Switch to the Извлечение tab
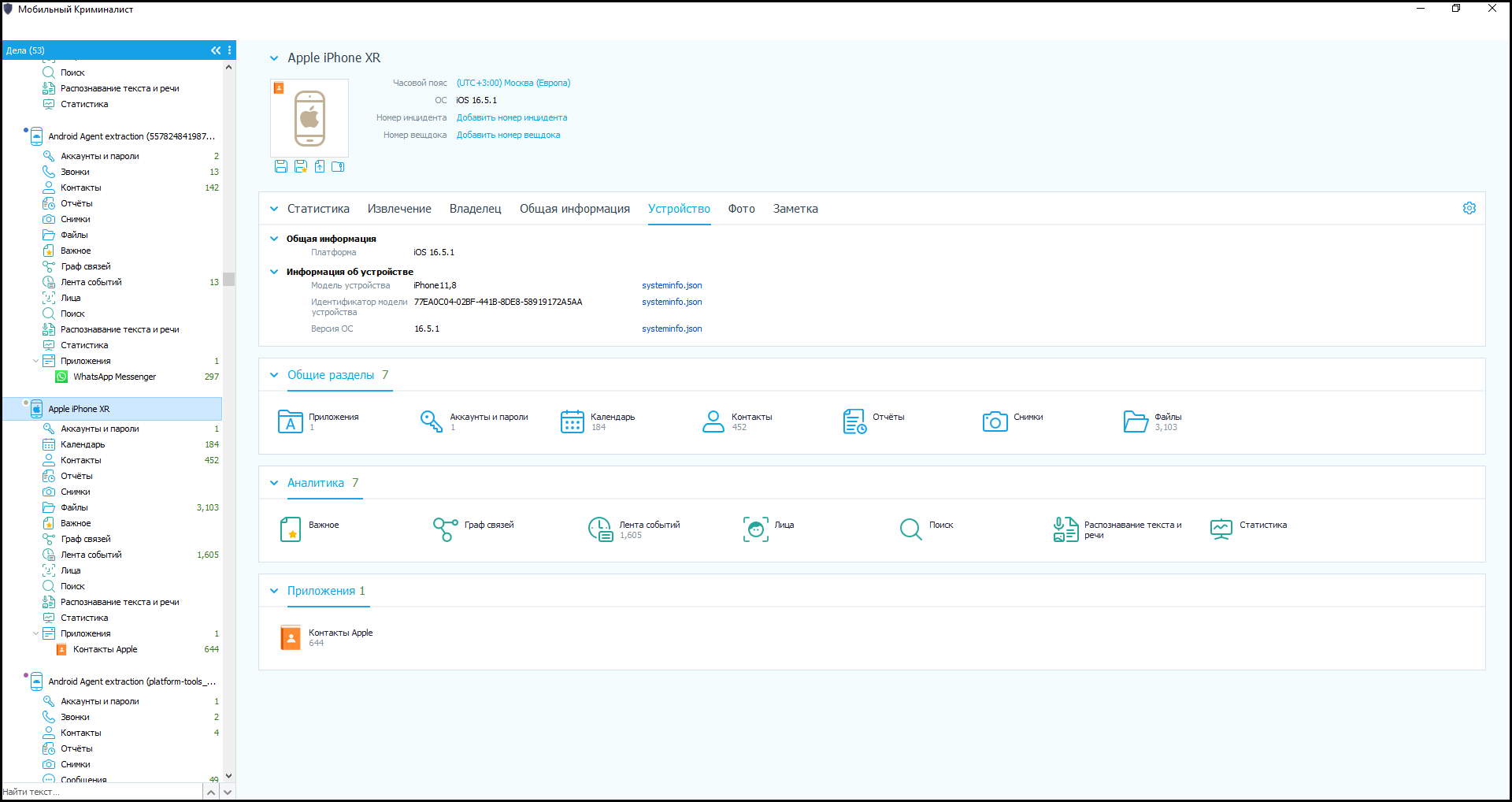 click(x=399, y=209)
